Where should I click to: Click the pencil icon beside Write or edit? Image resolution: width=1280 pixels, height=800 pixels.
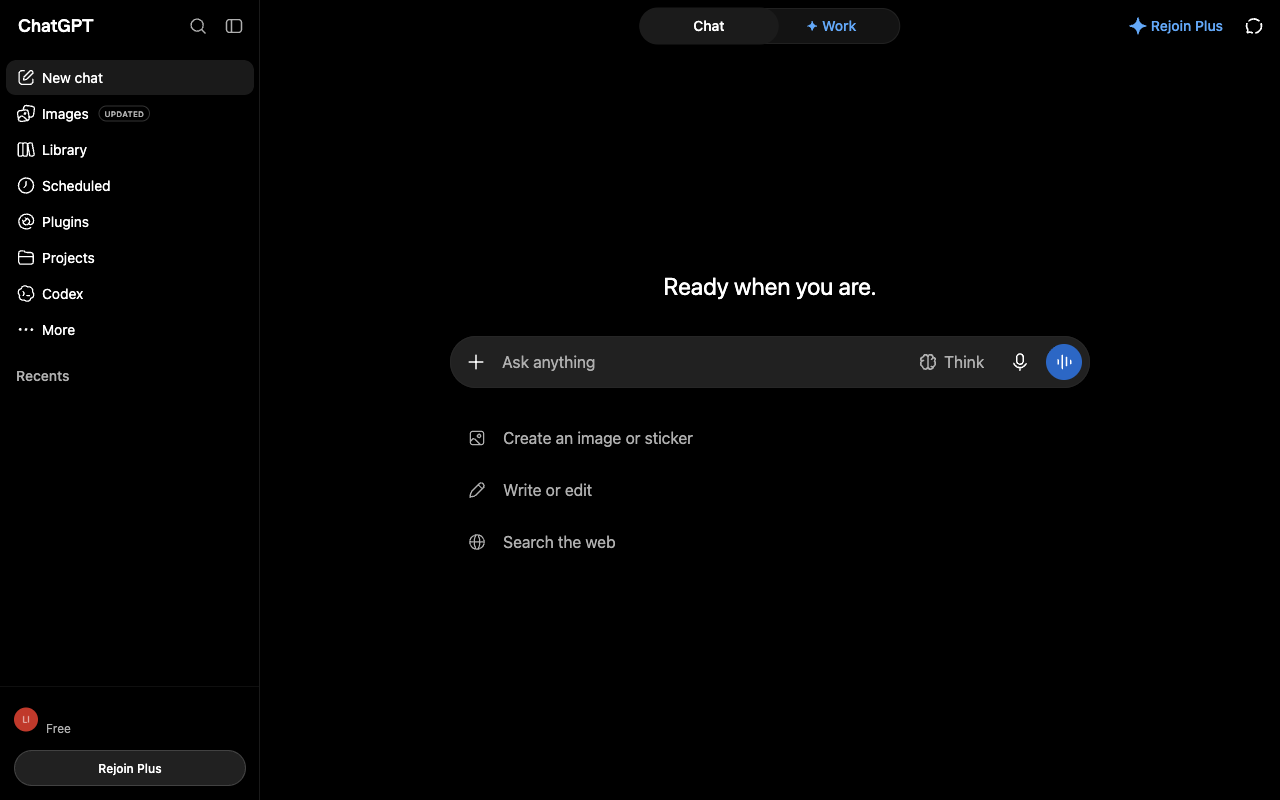(x=477, y=490)
